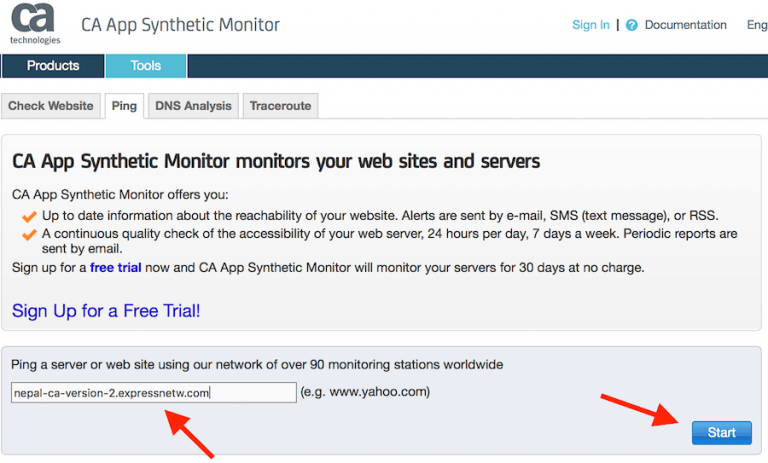The height and width of the screenshot is (463, 768).
Task: Open the Products menu tab
Action: (53, 66)
